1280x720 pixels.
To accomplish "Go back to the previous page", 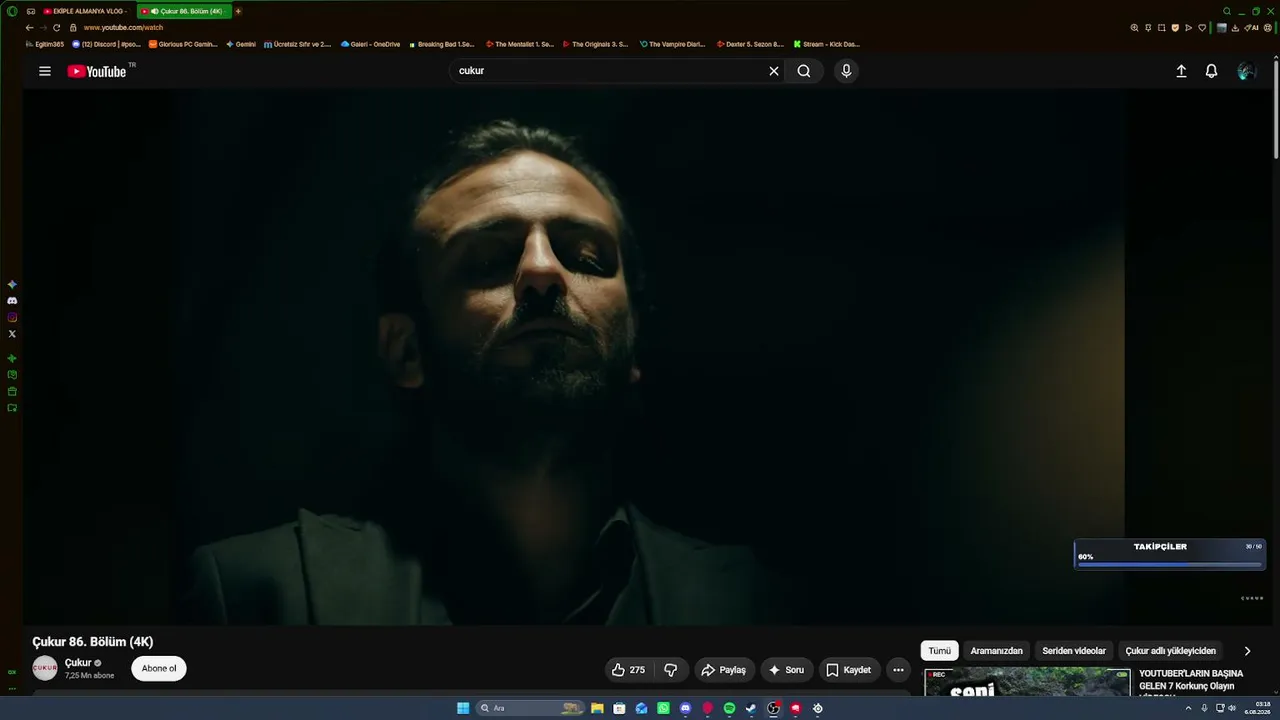I will [x=29, y=28].
